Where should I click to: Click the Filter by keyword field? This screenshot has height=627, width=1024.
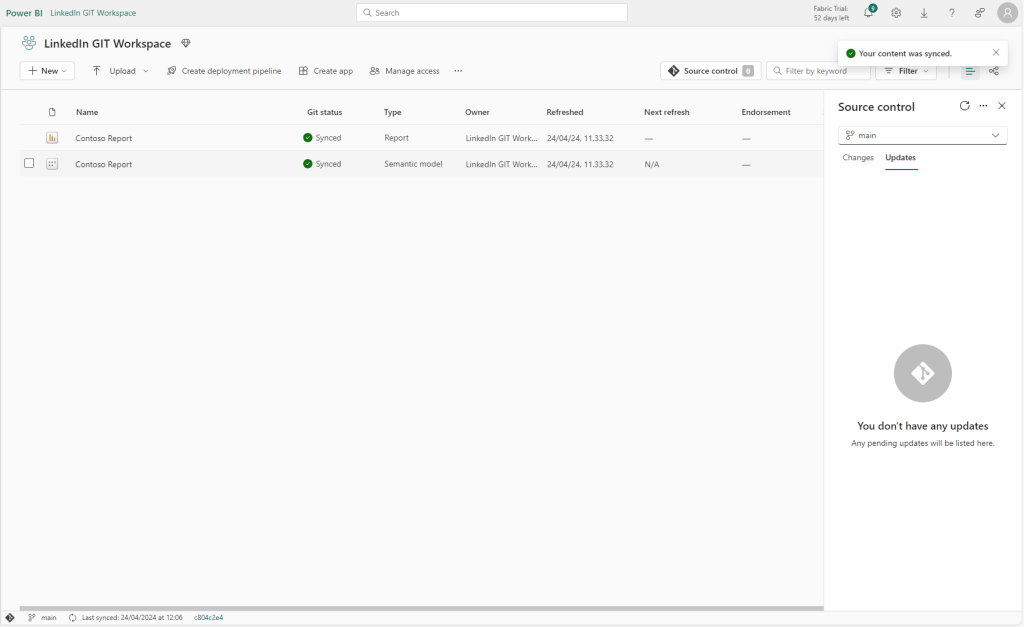tap(822, 71)
